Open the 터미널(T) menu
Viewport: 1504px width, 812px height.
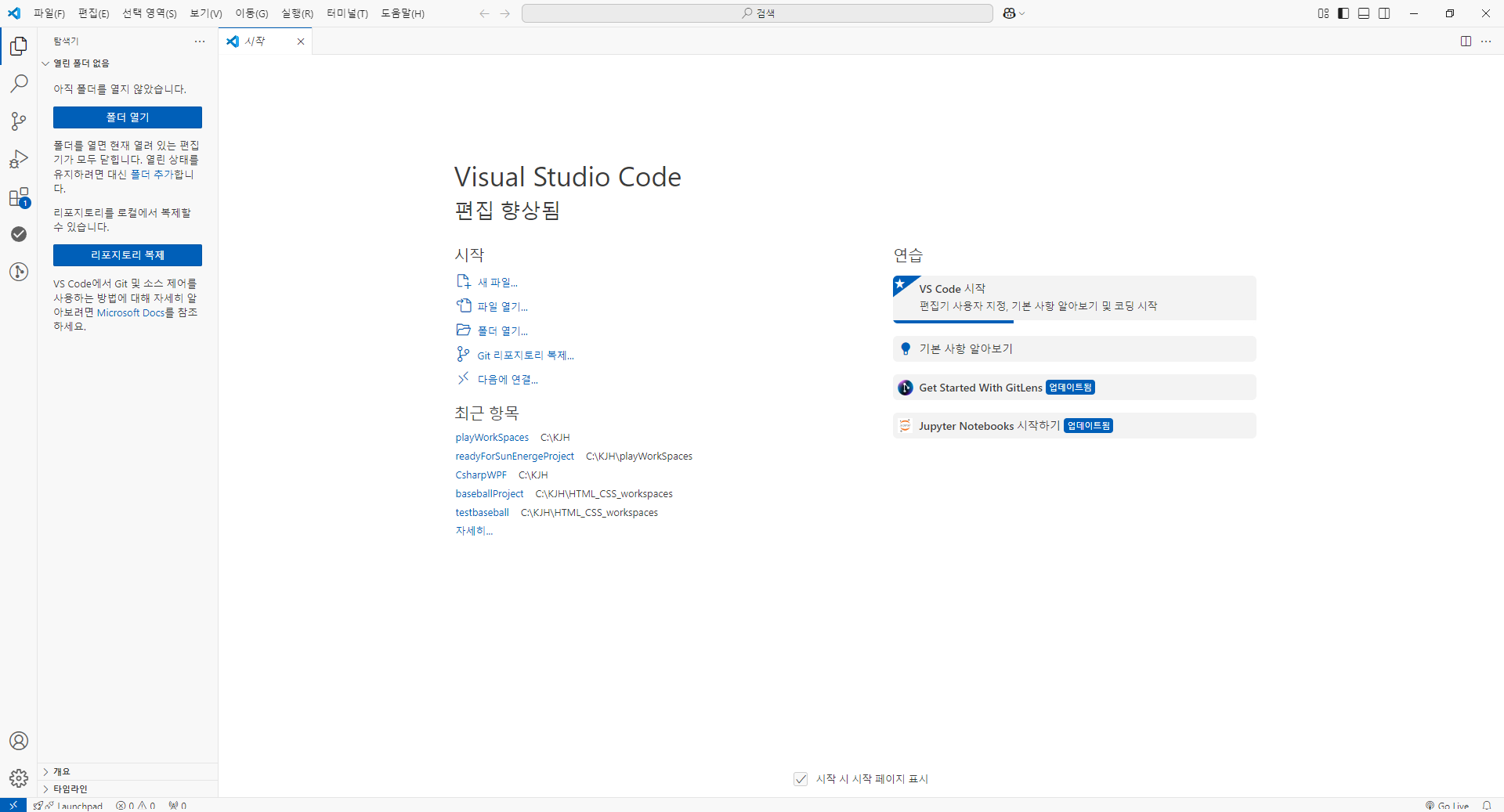347,13
